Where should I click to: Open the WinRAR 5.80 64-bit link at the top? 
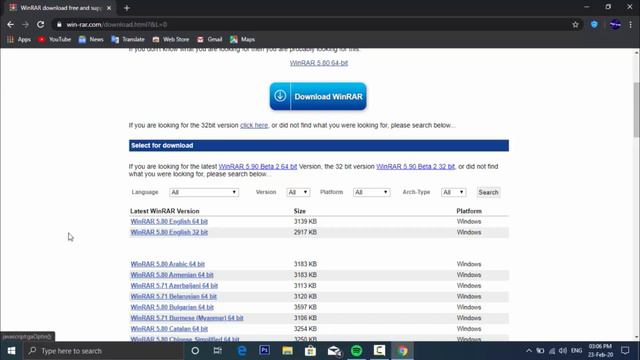pyautogui.click(x=319, y=63)
